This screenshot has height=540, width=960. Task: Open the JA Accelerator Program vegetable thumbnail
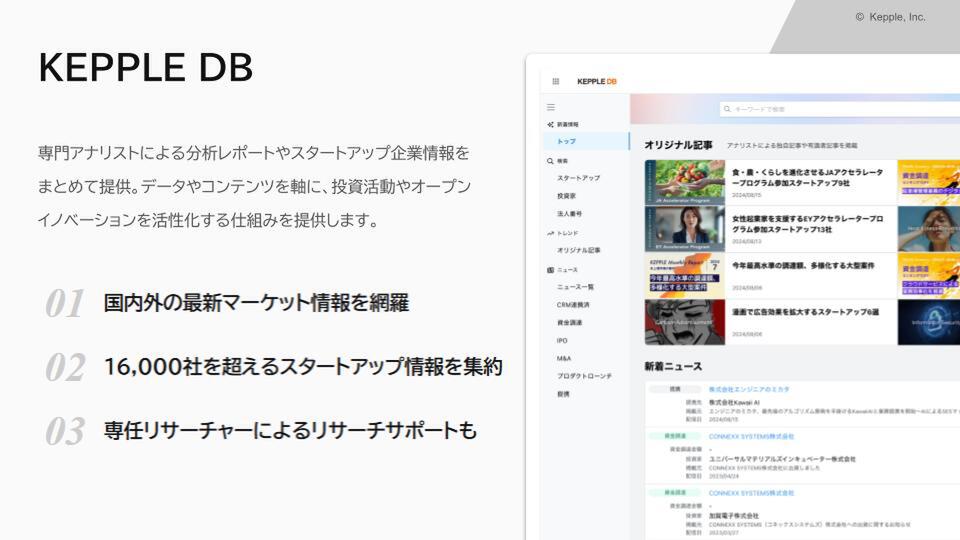click(684, 182)
